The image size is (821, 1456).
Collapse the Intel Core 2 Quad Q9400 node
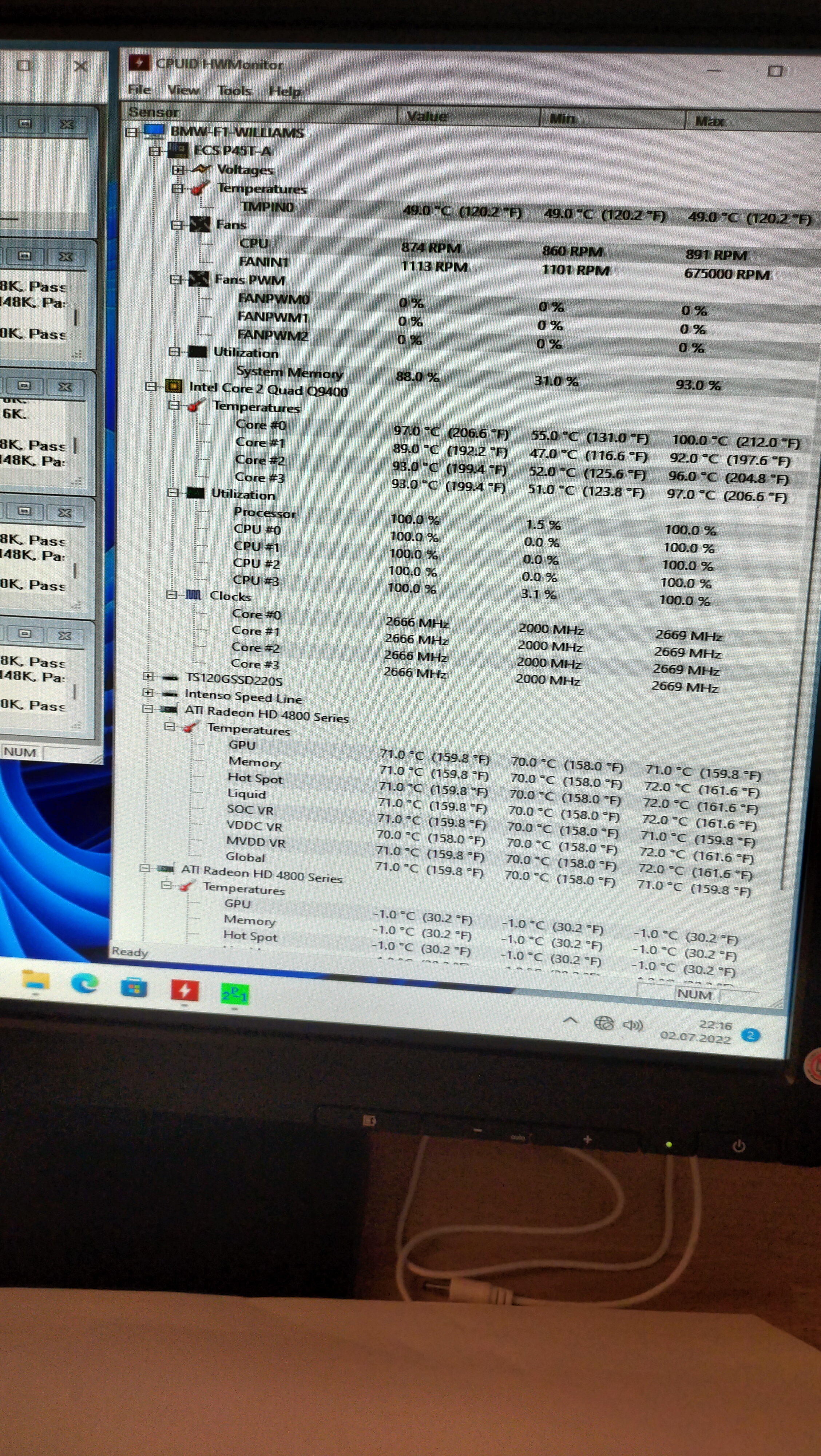point(150,387)
